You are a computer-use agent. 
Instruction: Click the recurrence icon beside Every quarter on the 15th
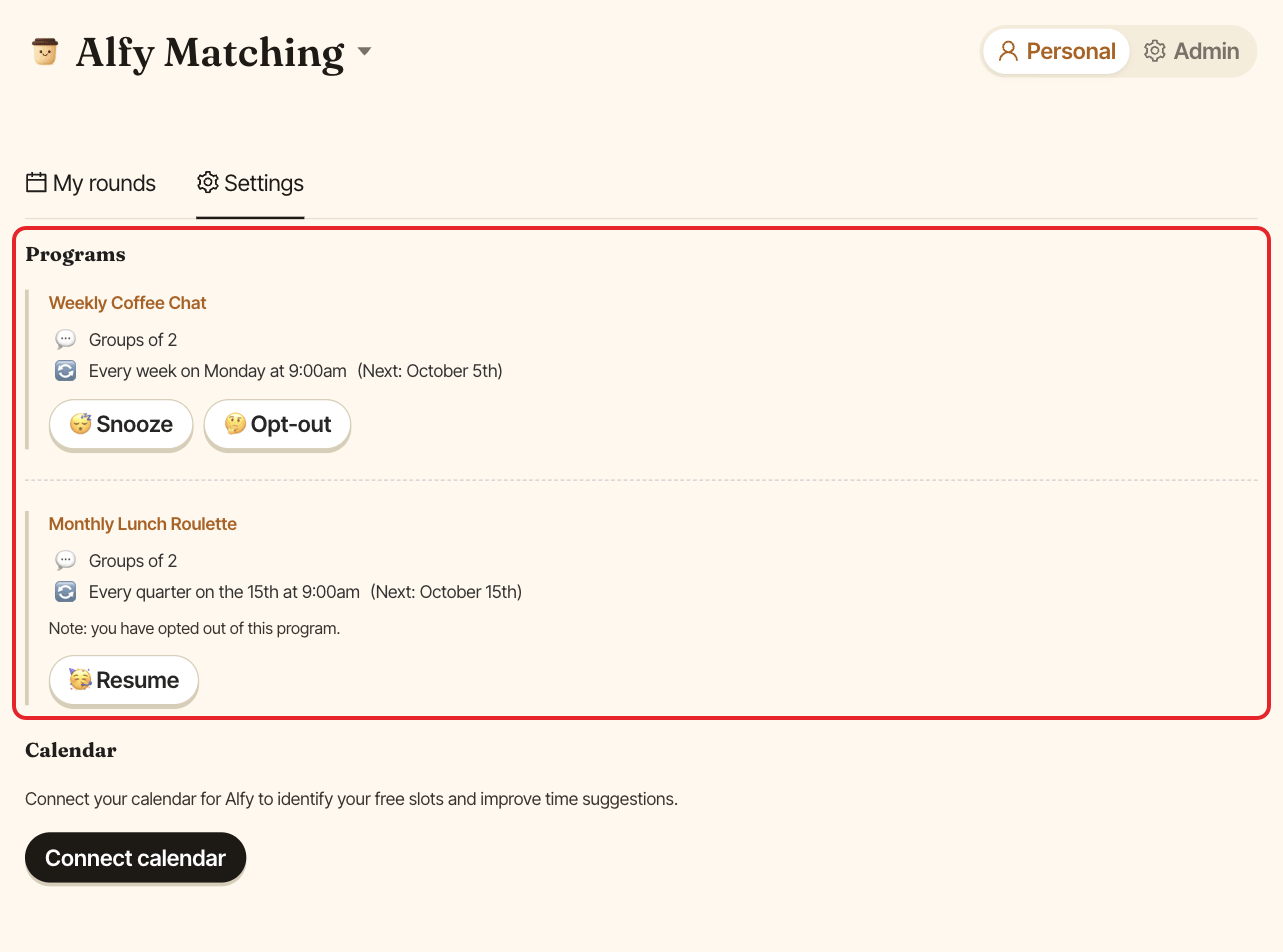pos(65,592)
